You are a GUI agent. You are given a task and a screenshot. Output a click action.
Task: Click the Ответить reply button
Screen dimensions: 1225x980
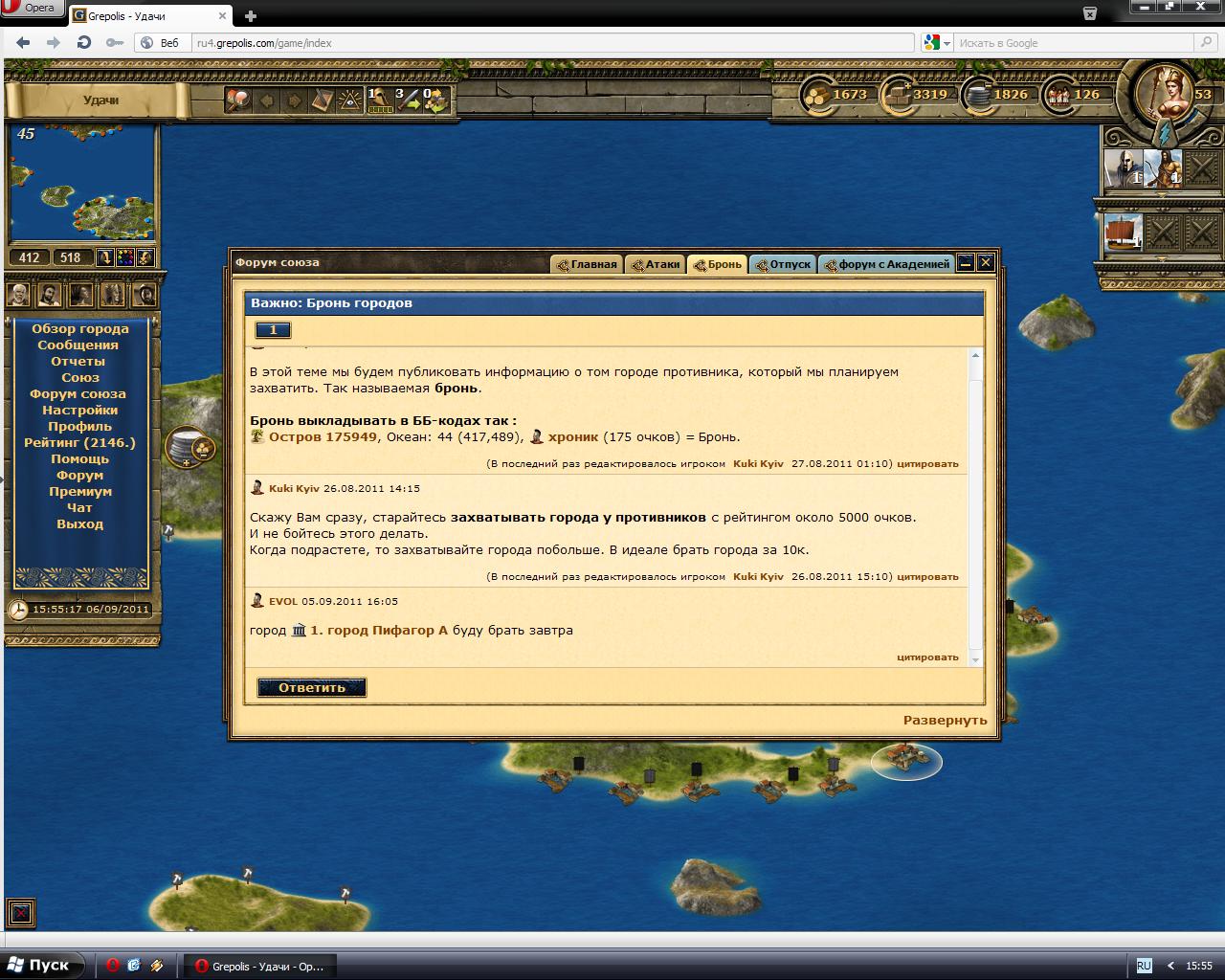coord(312,687)
